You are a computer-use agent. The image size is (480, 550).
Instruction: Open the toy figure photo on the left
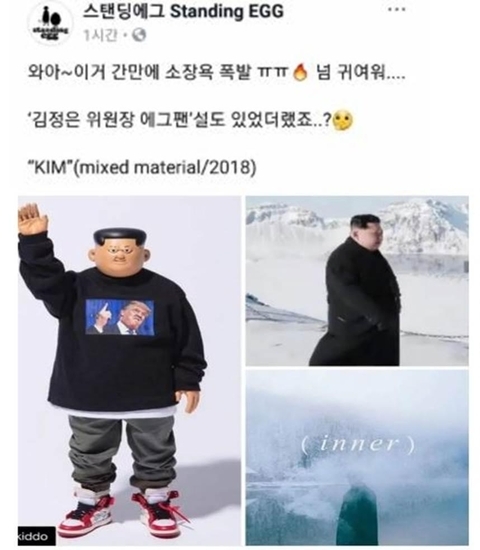point(129,371)
